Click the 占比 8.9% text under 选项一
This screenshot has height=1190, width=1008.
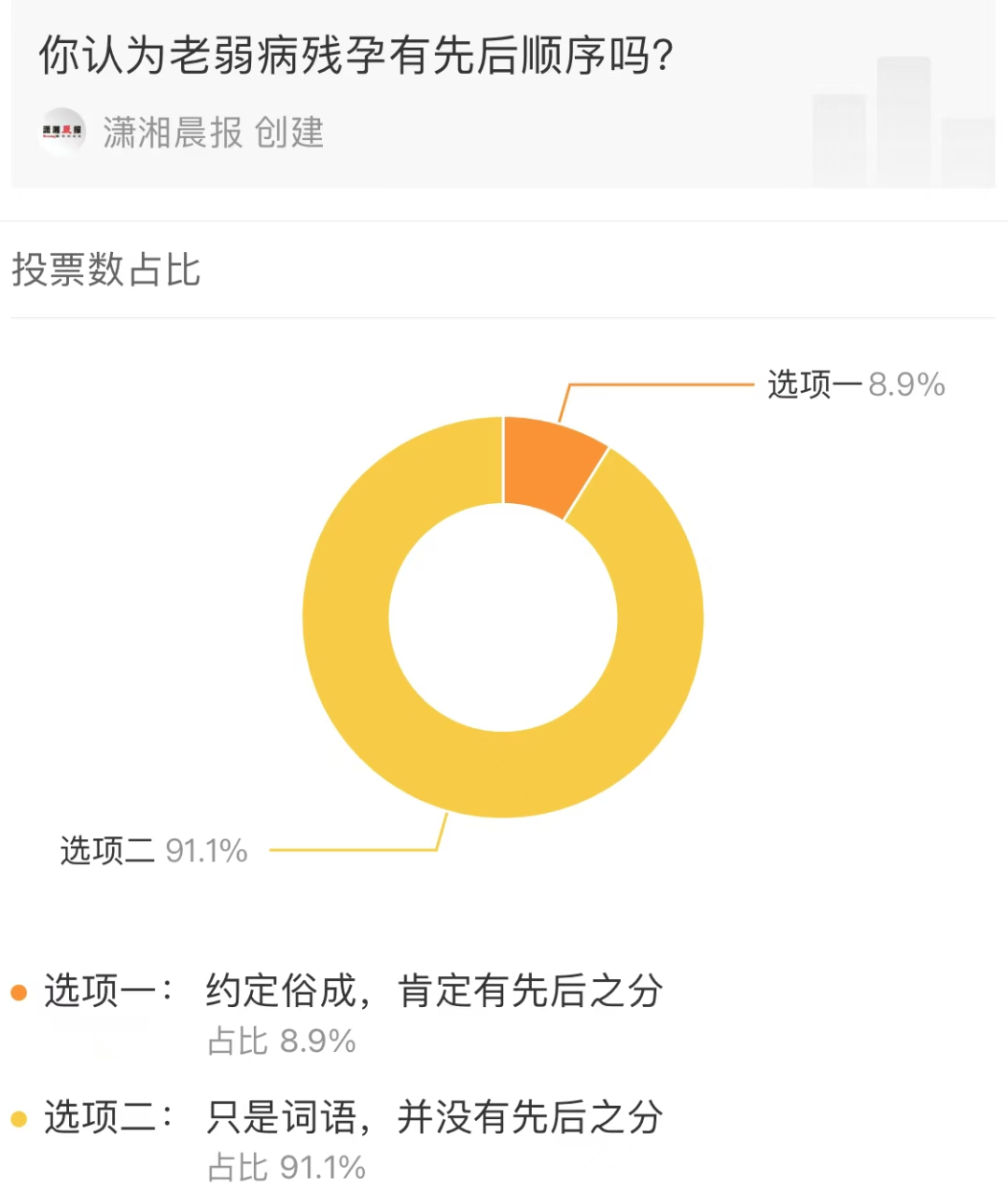(x=282, y=1042)
